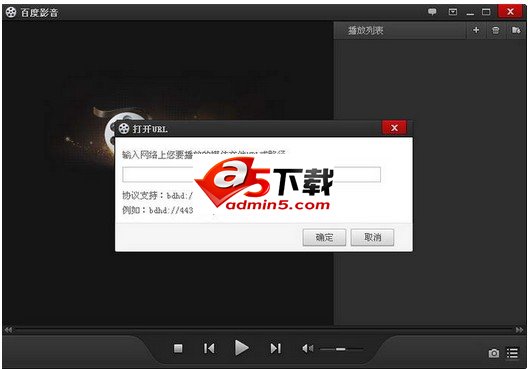Click the rewind arrows on seek bar
This screenshot has height=369, width=528.
point(8,330)
